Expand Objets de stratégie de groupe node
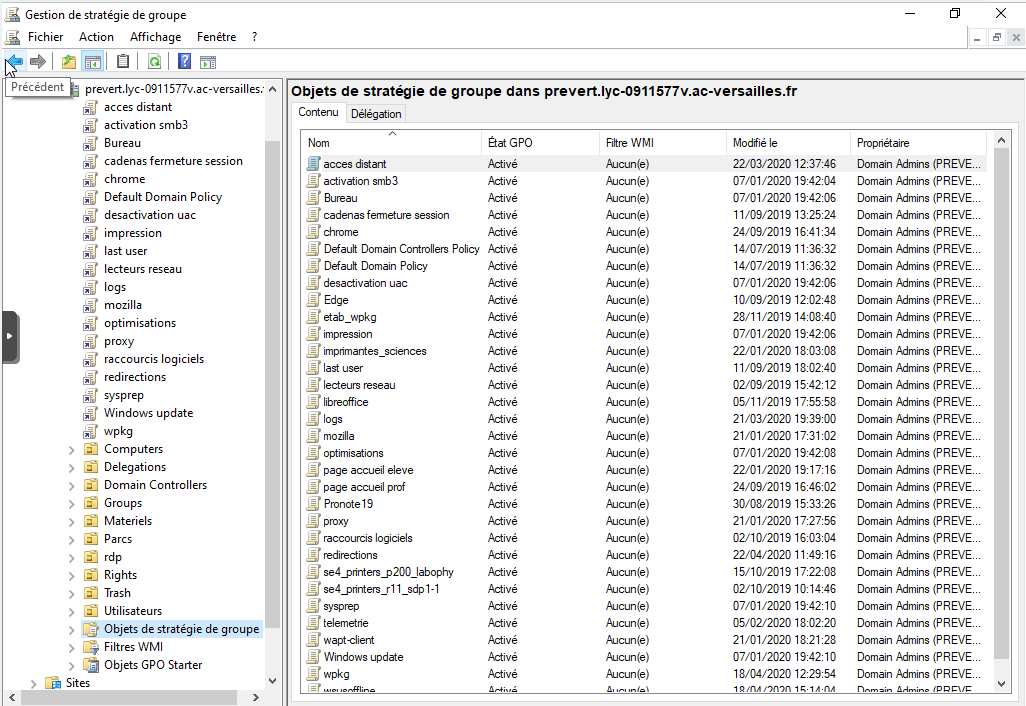The image size is (1026, 706). coord(71,629)
